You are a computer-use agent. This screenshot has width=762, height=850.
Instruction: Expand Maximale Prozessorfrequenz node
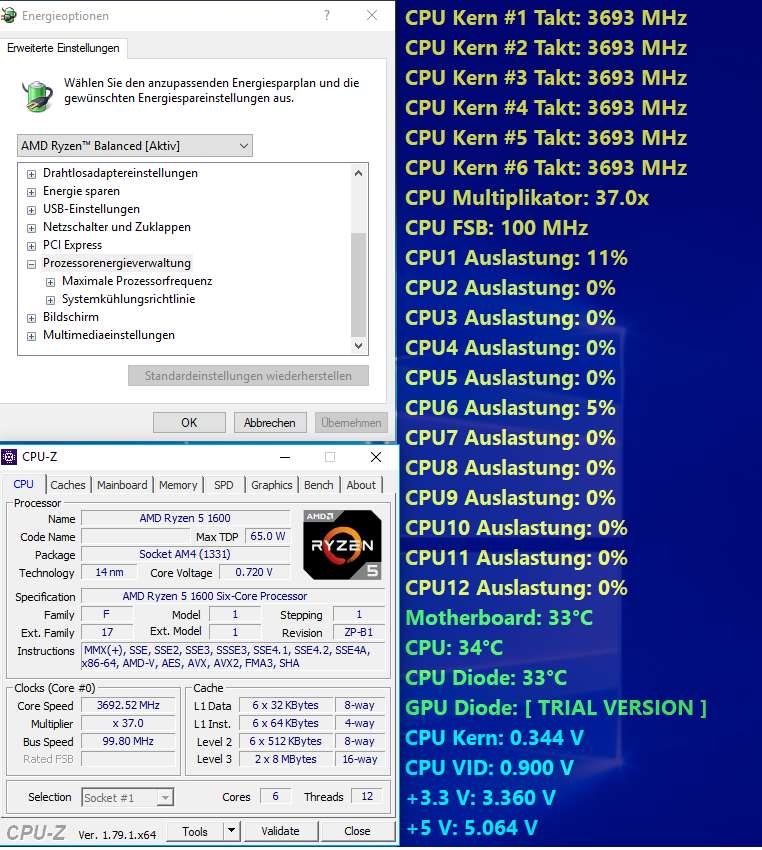(x=50, y=282)
